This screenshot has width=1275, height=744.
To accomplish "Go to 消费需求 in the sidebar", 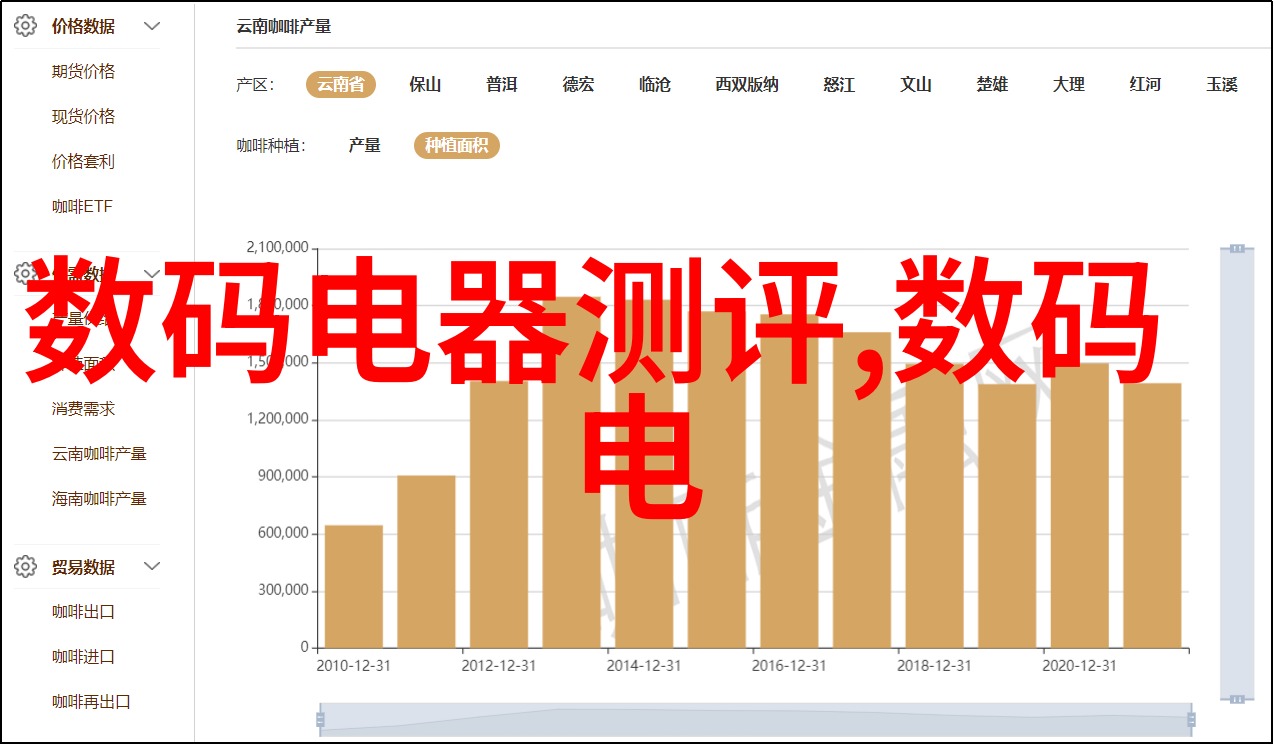I will click(84, 408).
